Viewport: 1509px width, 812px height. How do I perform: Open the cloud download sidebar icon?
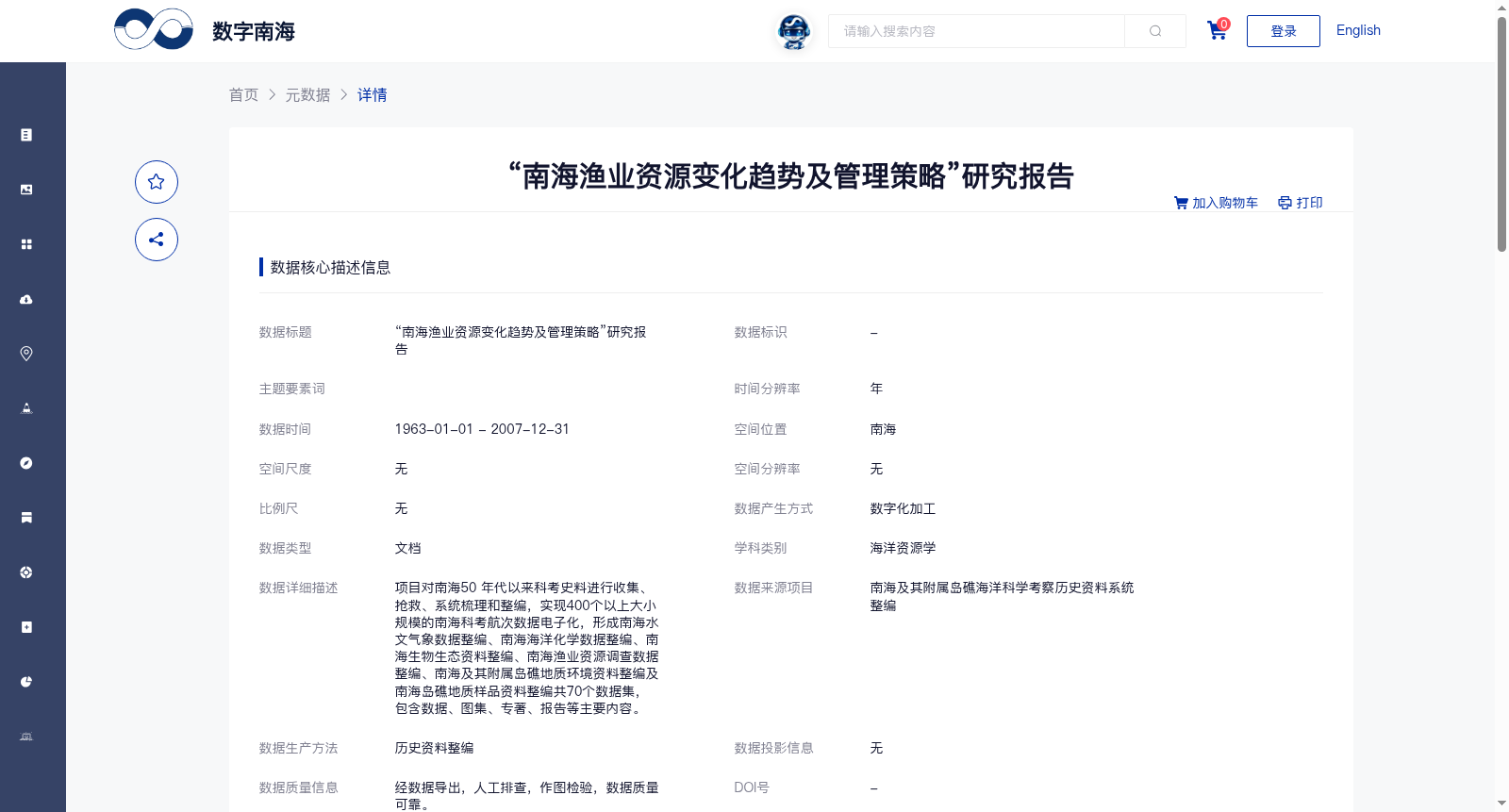(26, 299)
